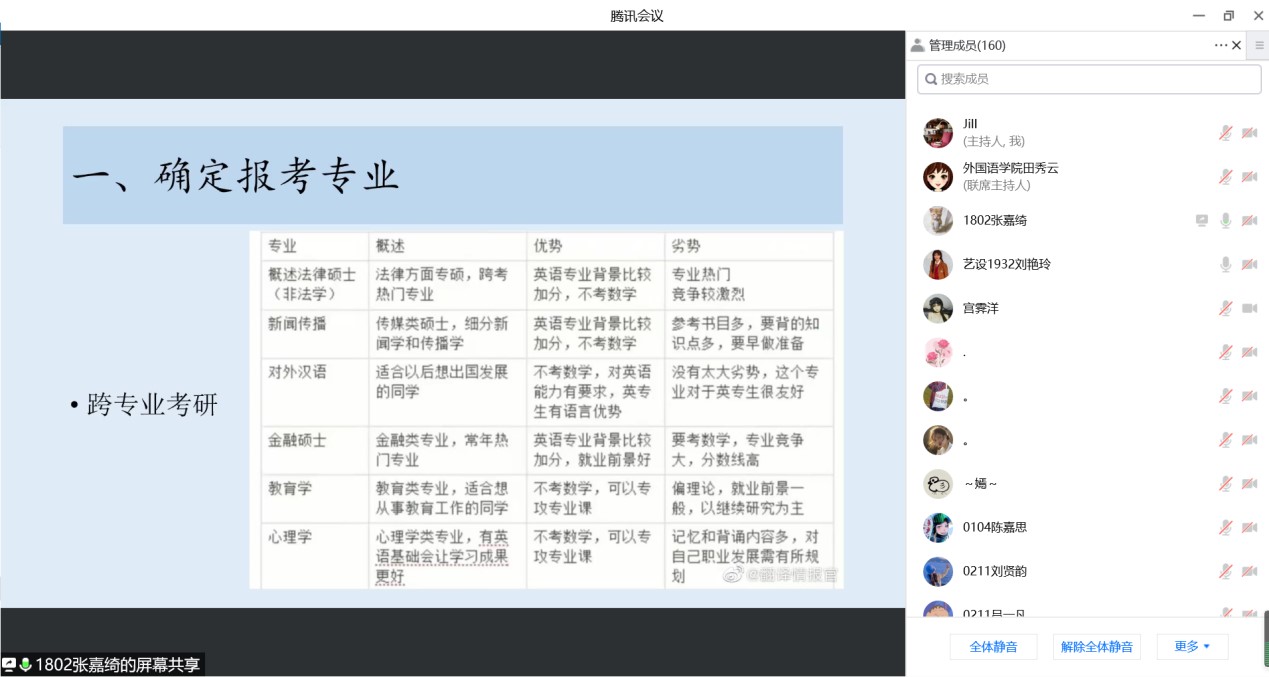Click the 解除全体静音 button
Viewport: 1269px width, 677px height.
(1097, 647)
